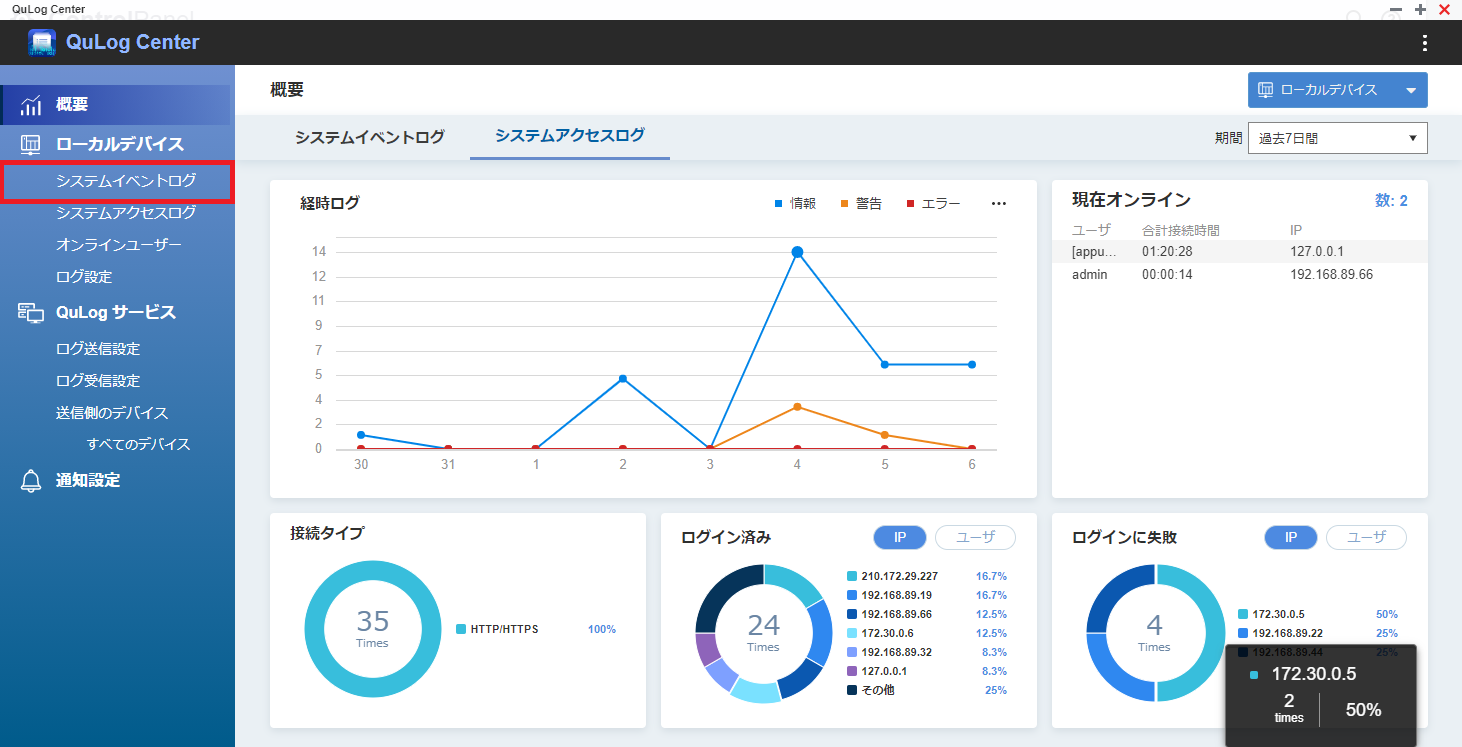This screenshot has height=747, width=1462.
Task: Click the 127.0.0.1 legend entry in ログイン済み
Action: [927, 671]
